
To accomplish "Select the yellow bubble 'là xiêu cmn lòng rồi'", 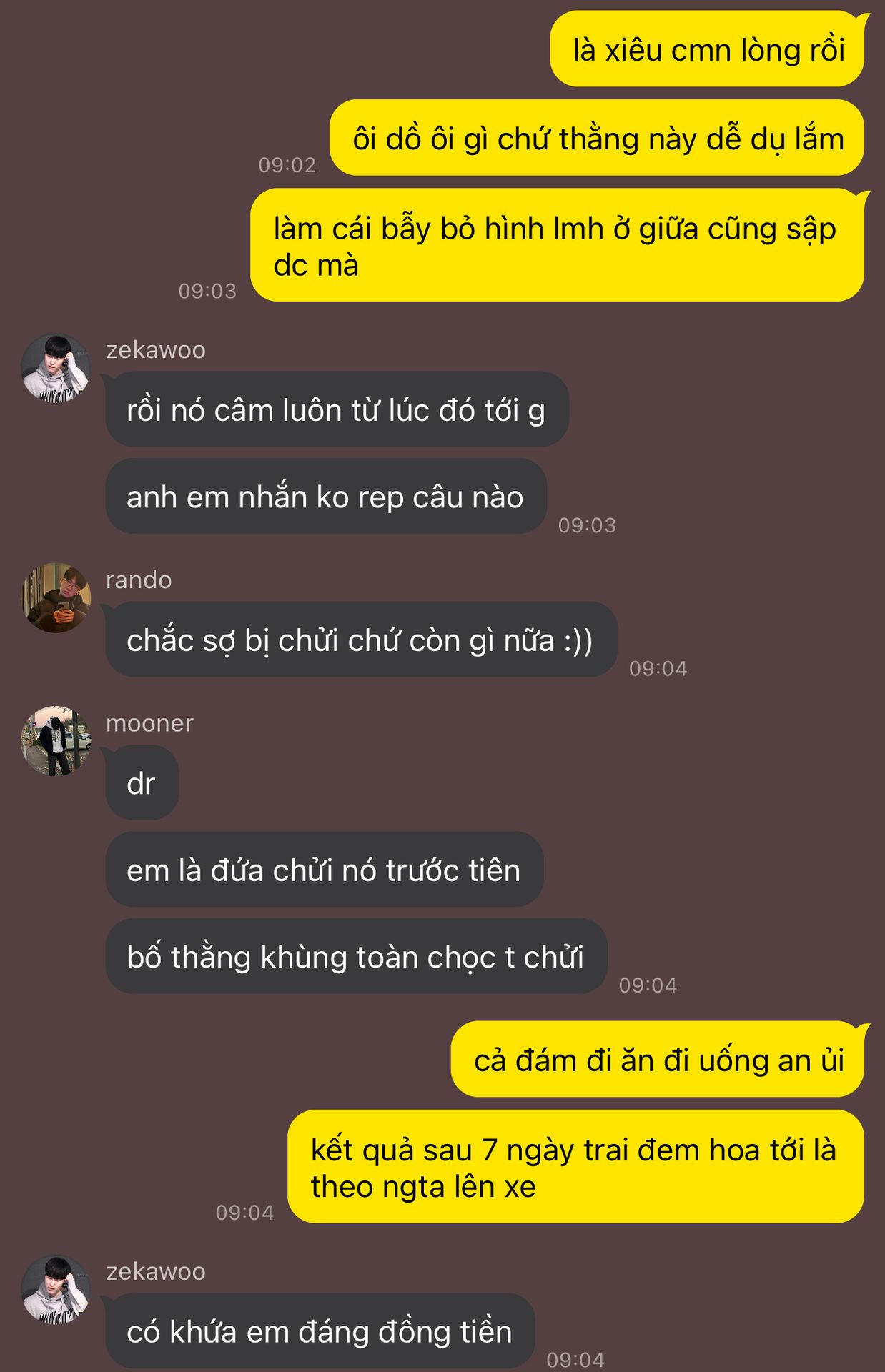I will (707, 49).
